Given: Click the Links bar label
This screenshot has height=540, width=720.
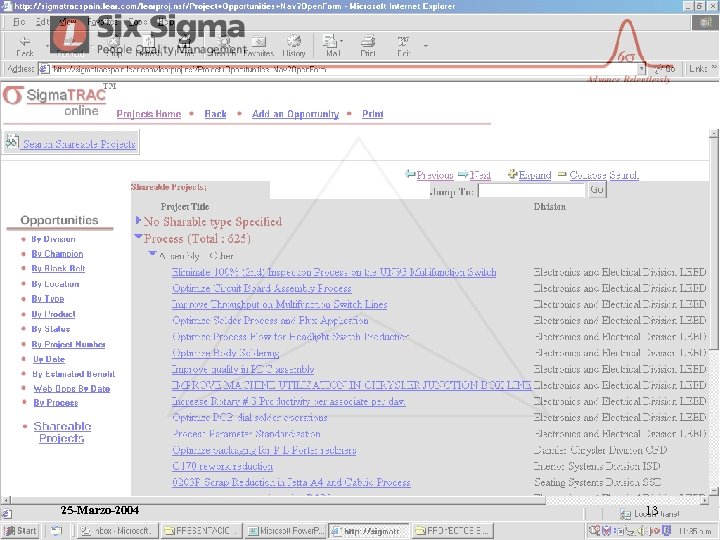Looking at the screenshot, I should pyautogui.click(x=698, y=68).
